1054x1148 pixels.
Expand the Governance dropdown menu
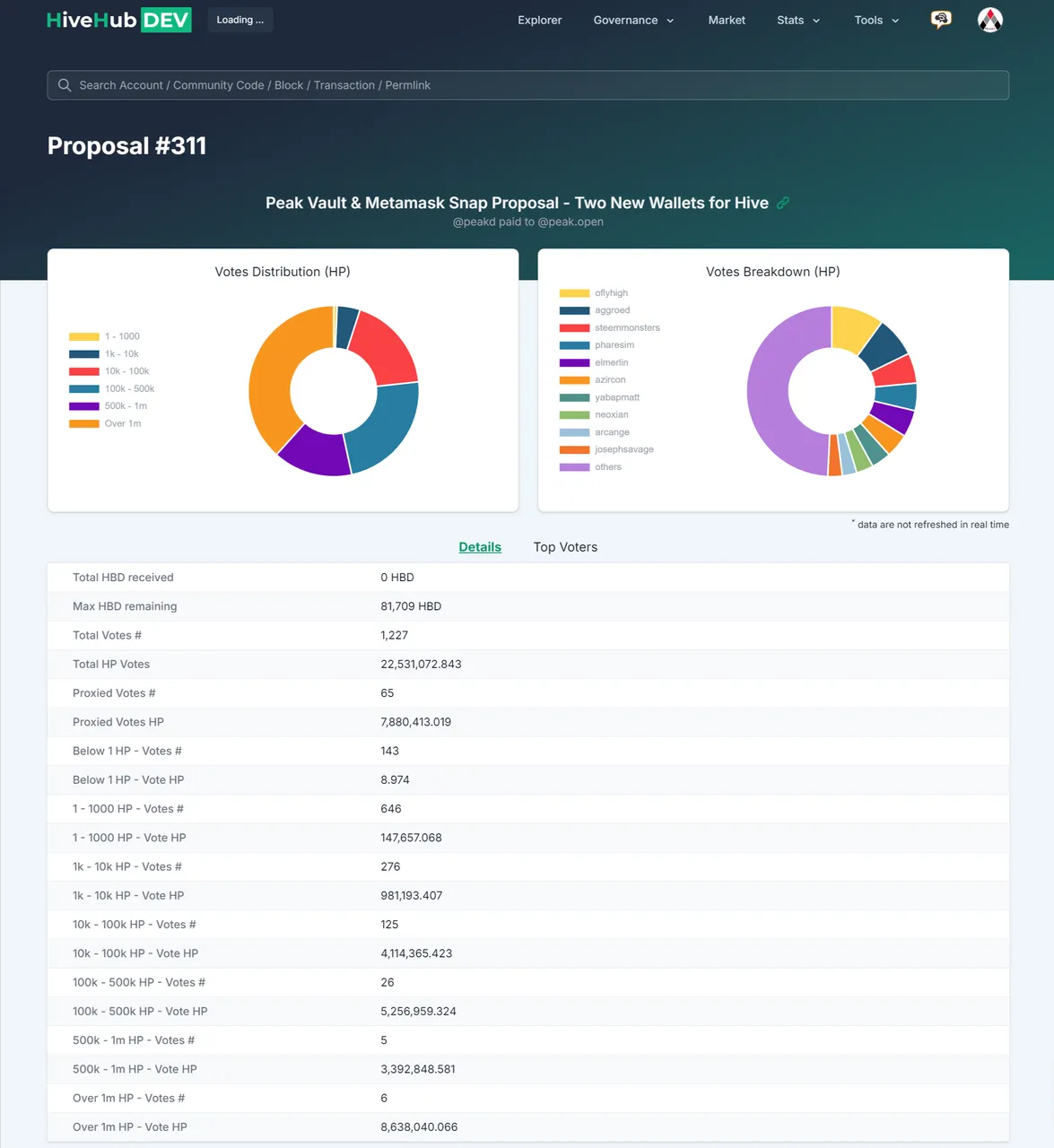pos(633,20)
